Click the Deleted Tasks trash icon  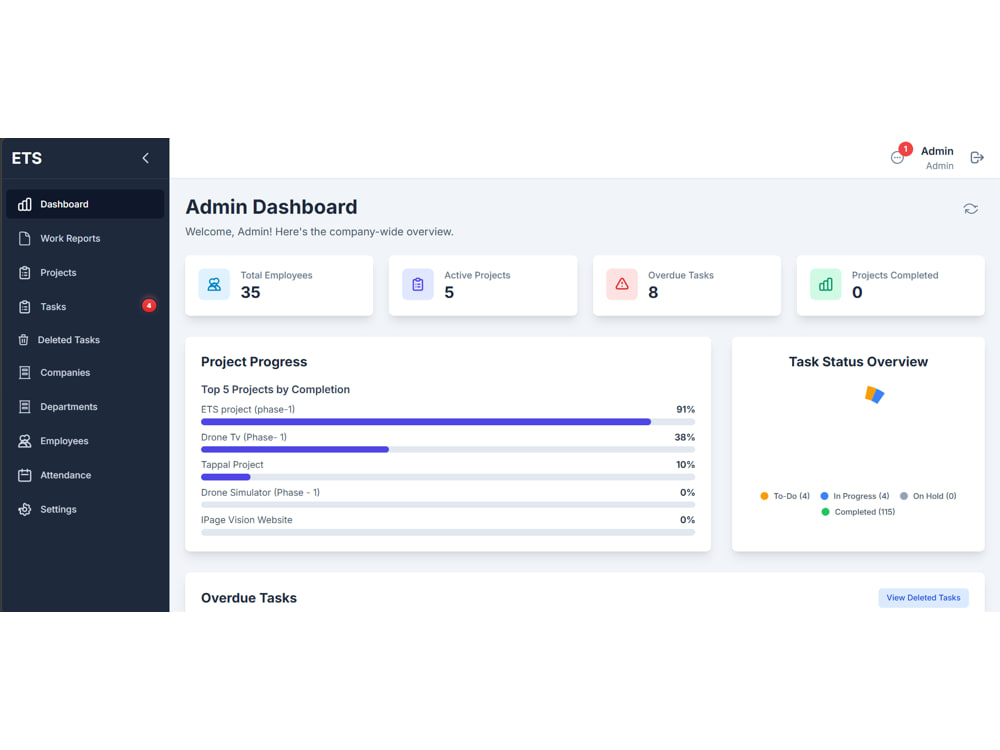(23, 340)
